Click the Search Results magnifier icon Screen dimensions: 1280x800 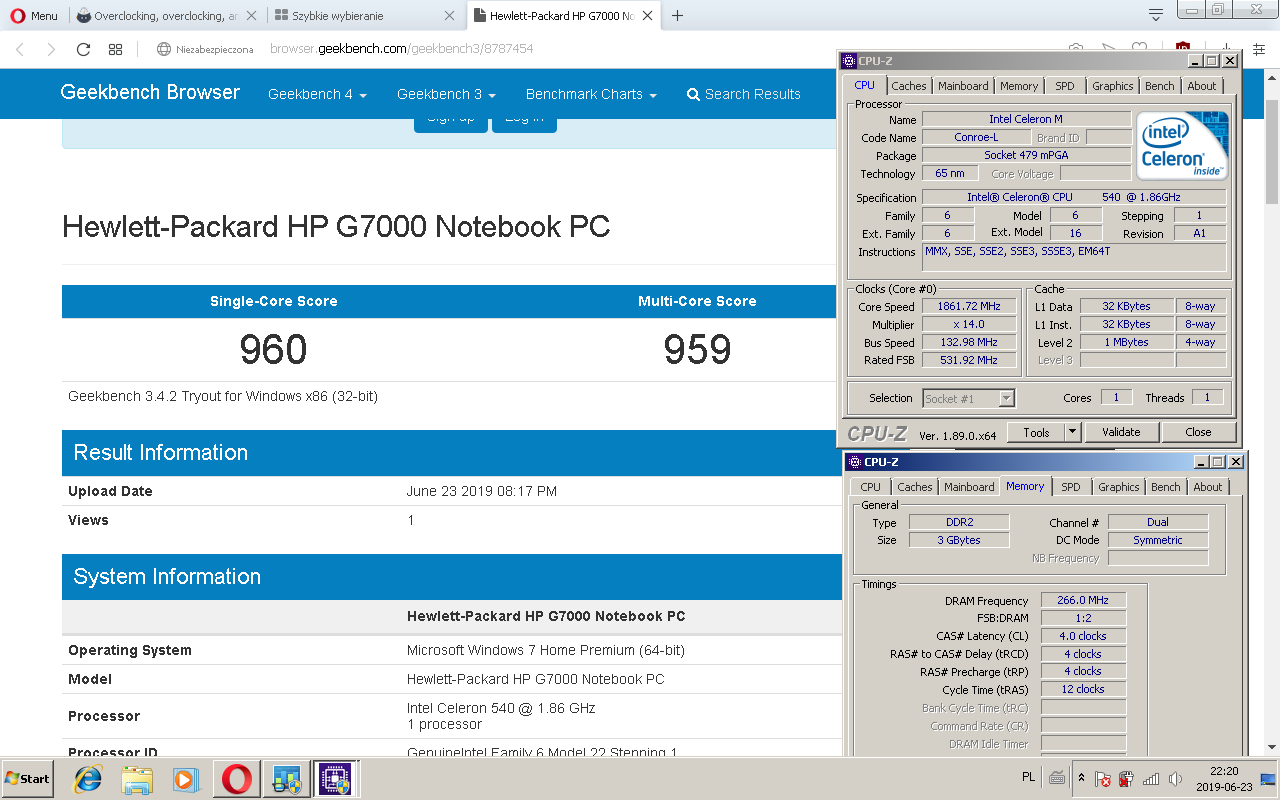pos(693,94)
